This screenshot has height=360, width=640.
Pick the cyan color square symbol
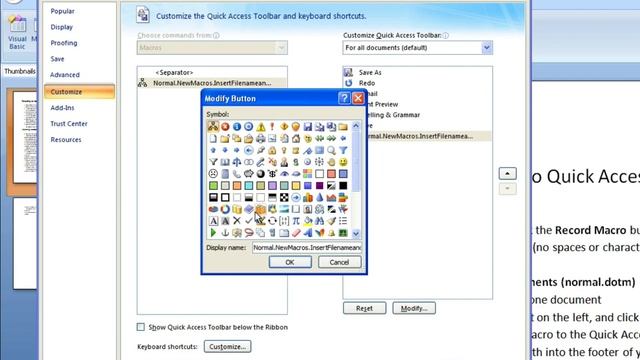coord(249,186)
